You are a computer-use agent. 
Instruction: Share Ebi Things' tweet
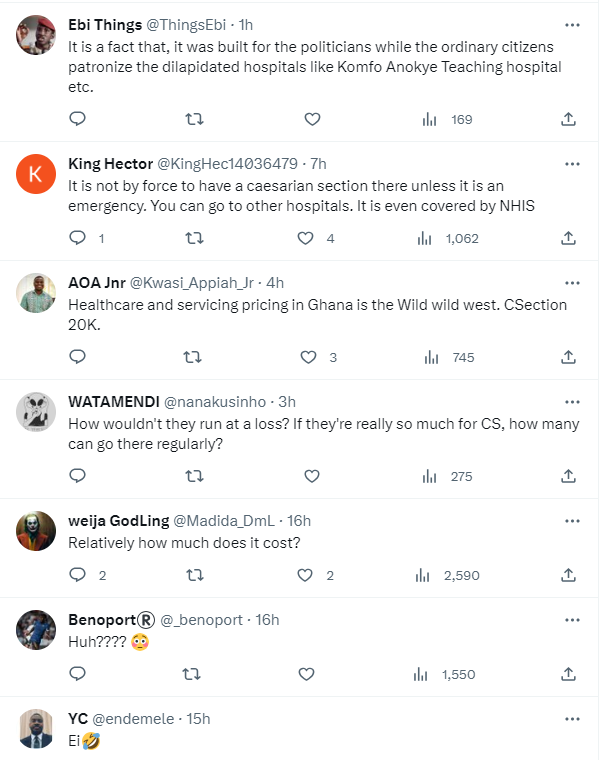pos(568,119)
